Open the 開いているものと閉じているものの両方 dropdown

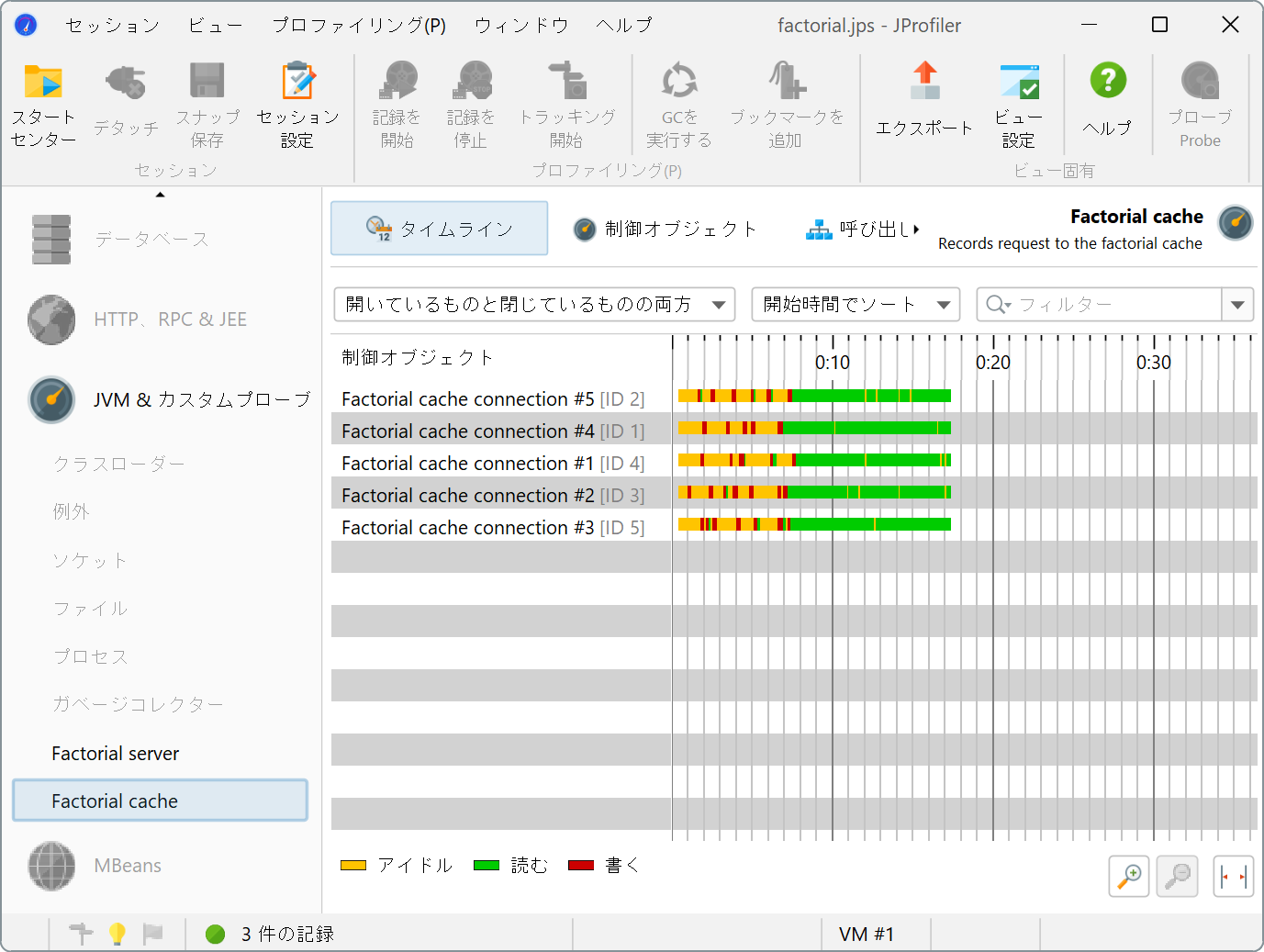(x=534, y=305)
